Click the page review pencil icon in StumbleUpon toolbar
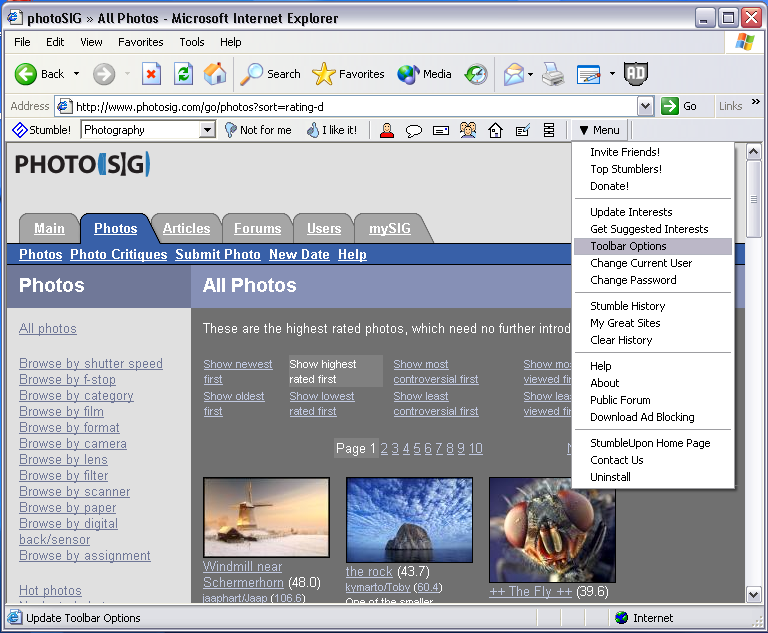The image size is (768, 633). click(523, 130)
